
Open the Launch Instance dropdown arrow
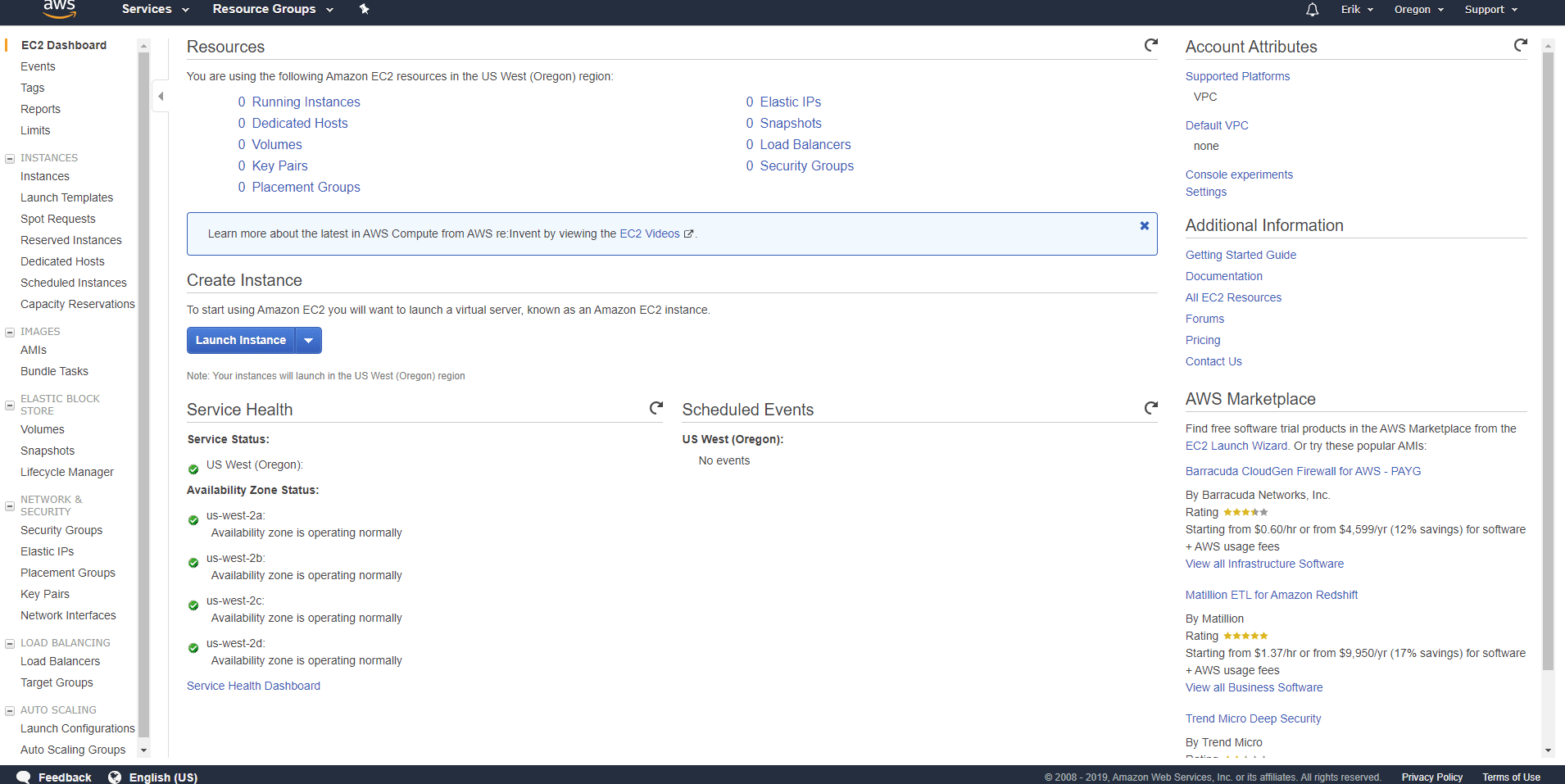click(309, 340)
